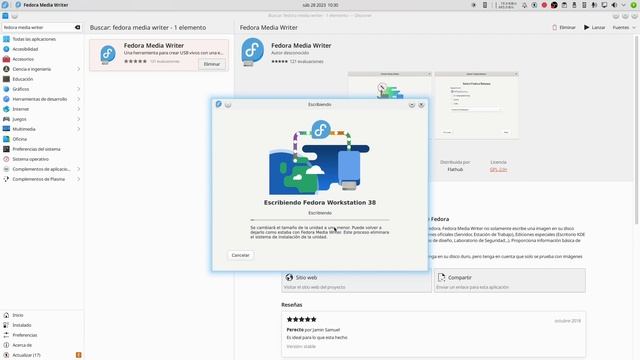Open Preferencias del sistema category icon

[x=6, y=149]
